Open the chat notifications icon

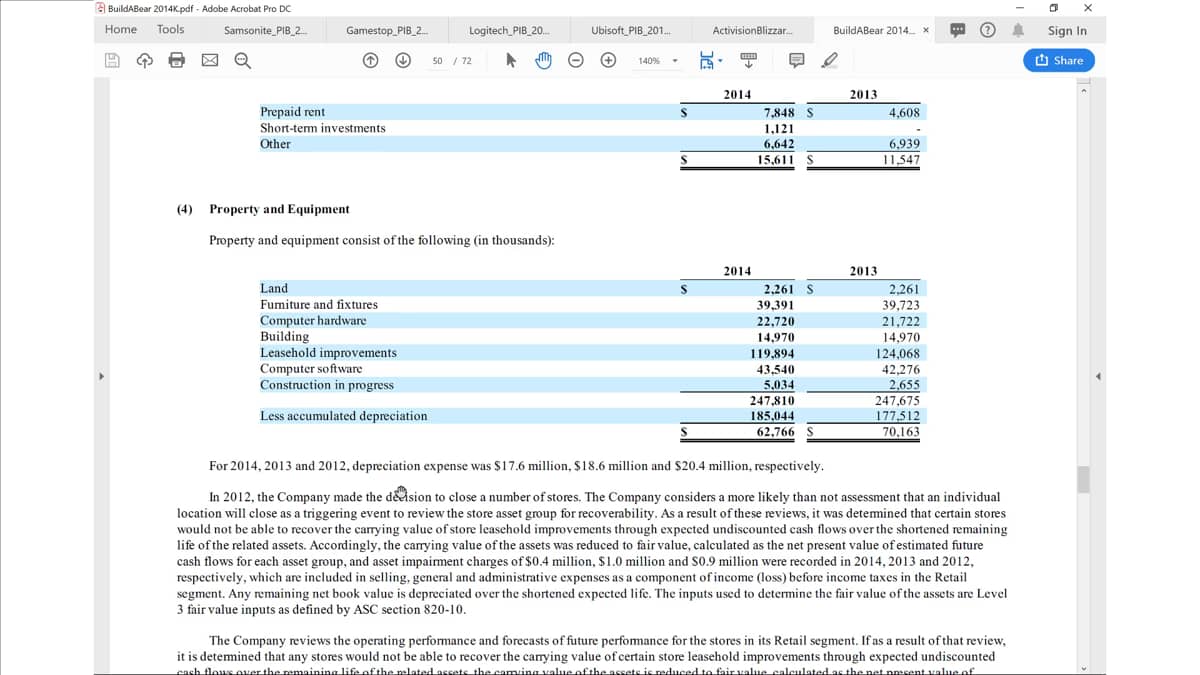pyautogui.click(x=957, y=30)
